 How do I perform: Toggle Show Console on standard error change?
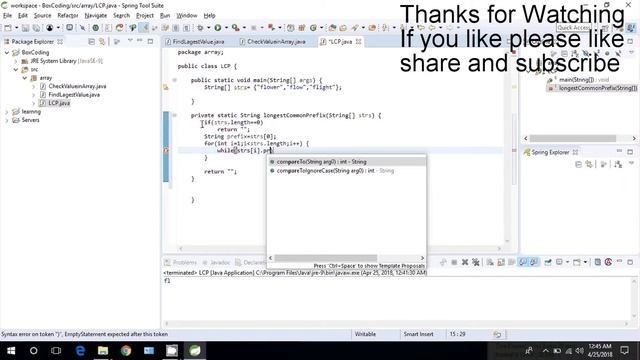[534, 262]
